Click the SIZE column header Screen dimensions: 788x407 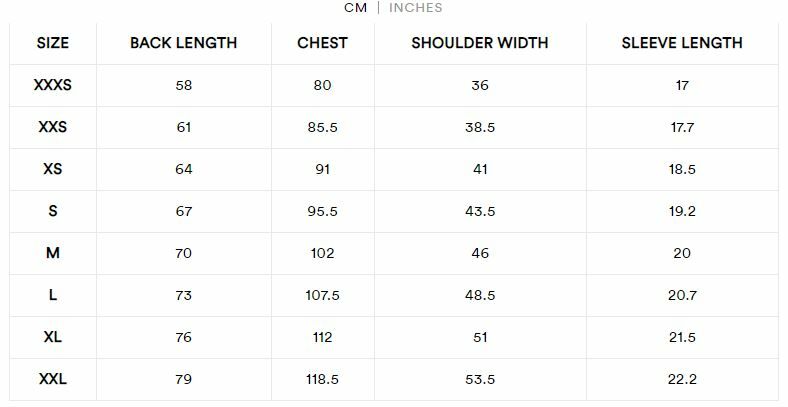[x=53, y=43]
